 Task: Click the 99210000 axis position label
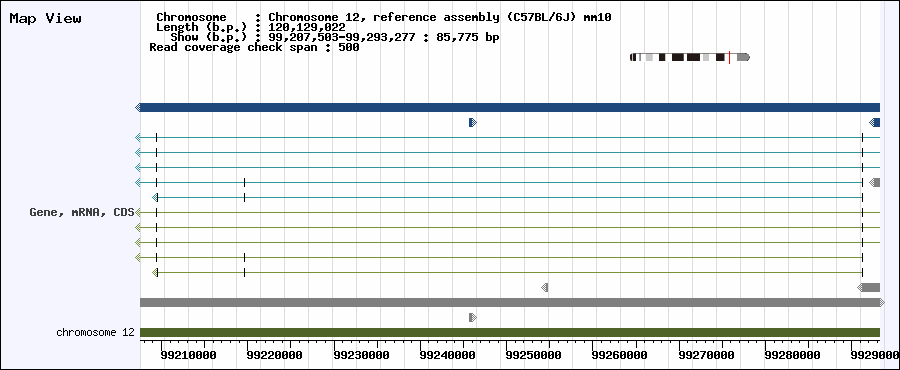pos(189,356)
